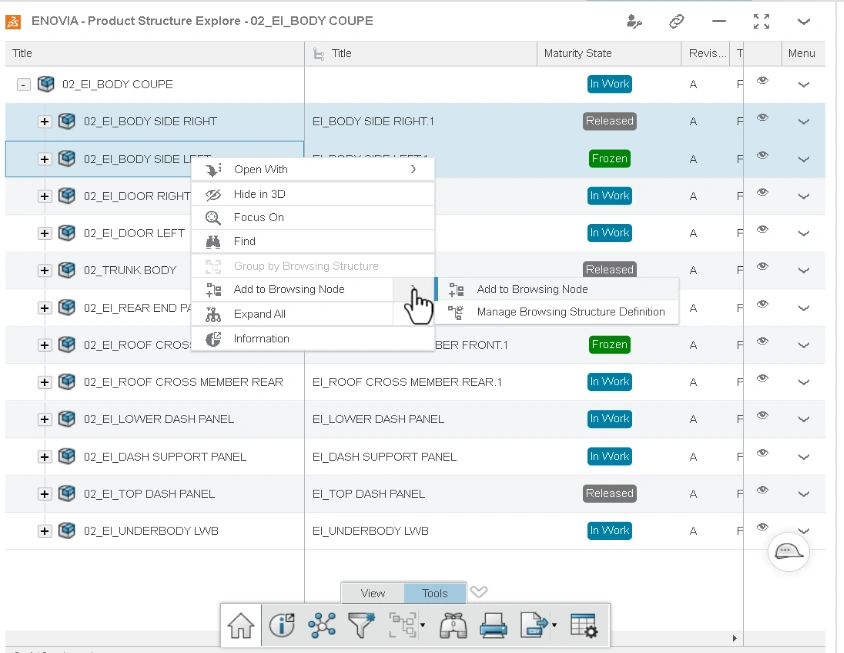Click the binoculars Find icon in toolbar
Viewport: 844px width, 653px height.
[x=453, y=626]
